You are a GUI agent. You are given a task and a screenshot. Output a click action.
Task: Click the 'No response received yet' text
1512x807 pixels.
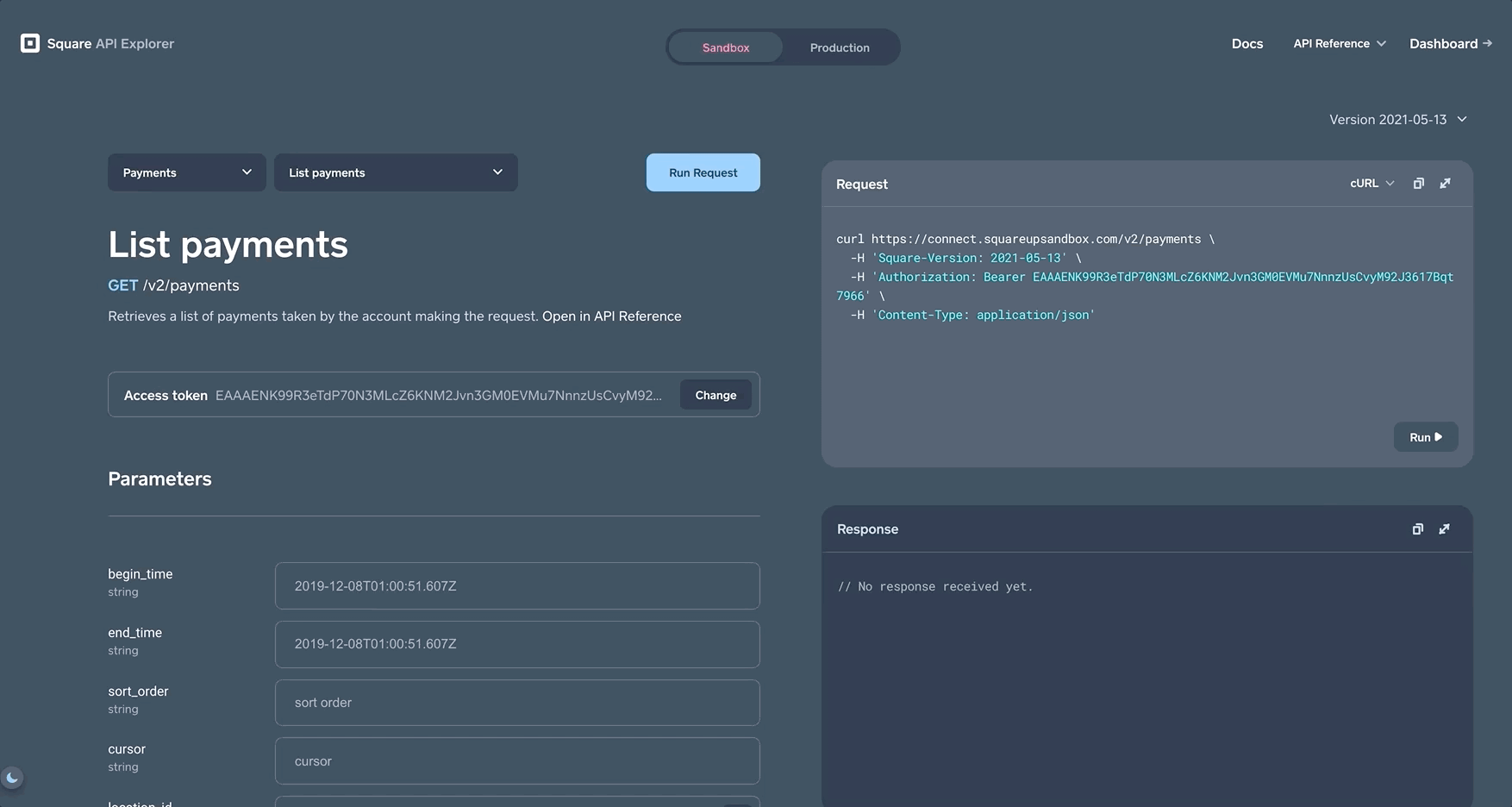(x=935, y=587)
